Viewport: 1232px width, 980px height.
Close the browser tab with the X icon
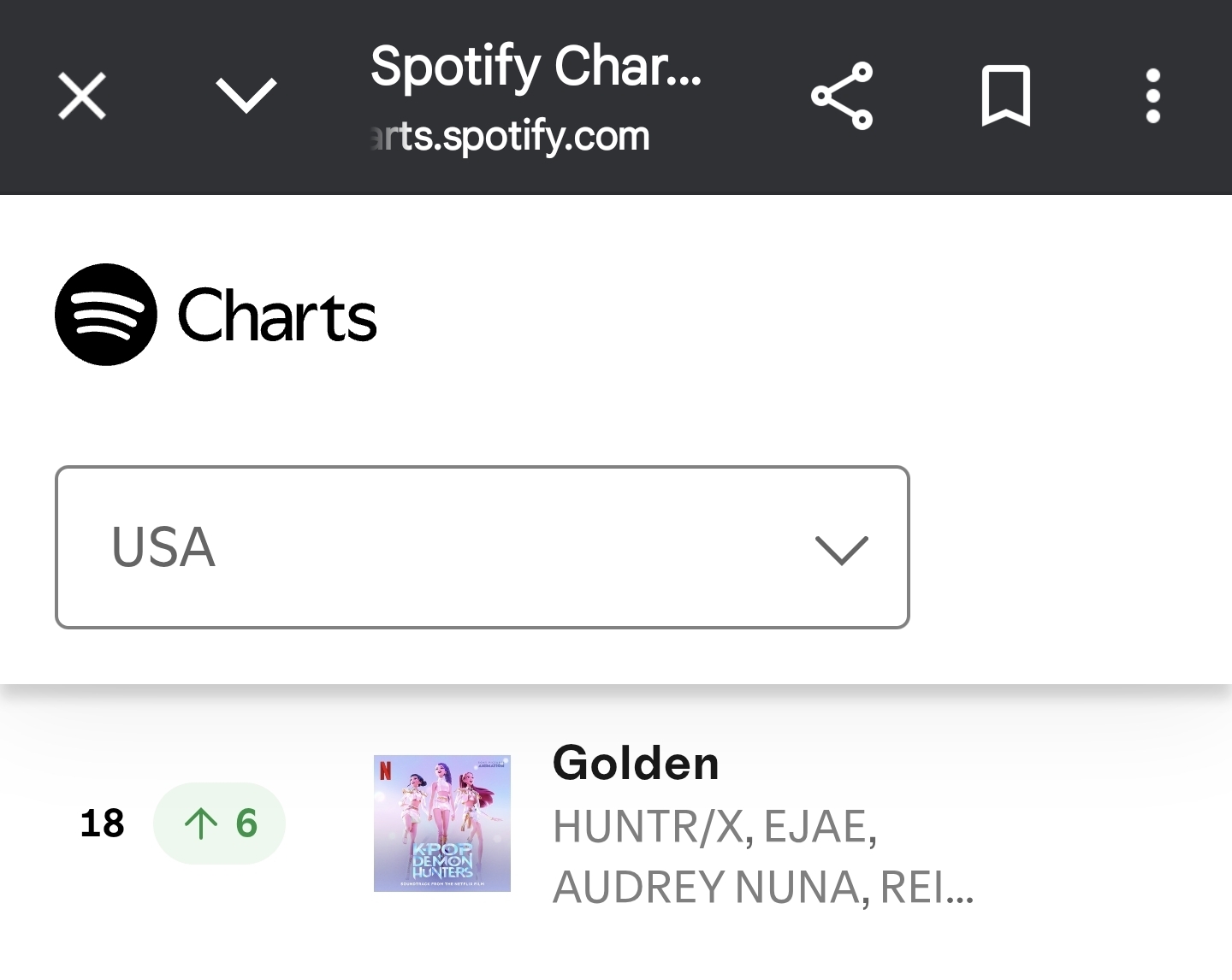click(82, 96)
